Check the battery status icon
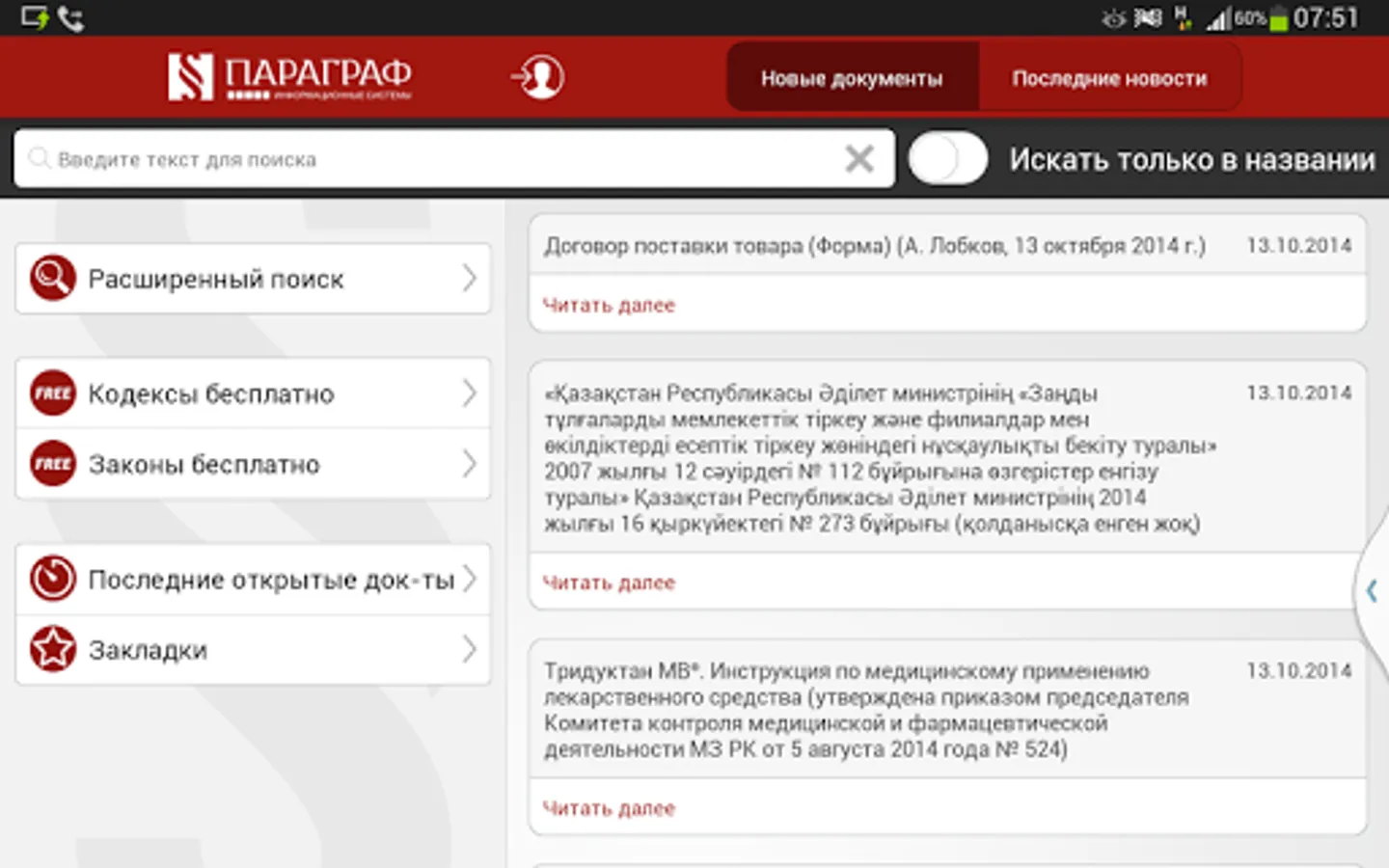The width and height of the screenshot is (1389, 868). coord(1279,18)
